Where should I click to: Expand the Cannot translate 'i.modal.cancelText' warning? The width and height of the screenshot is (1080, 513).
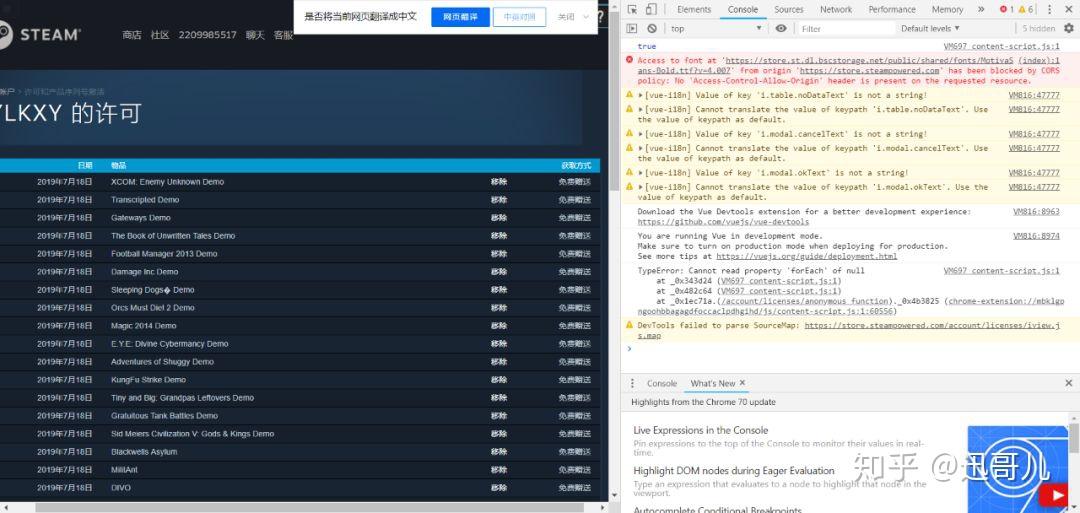641,148
